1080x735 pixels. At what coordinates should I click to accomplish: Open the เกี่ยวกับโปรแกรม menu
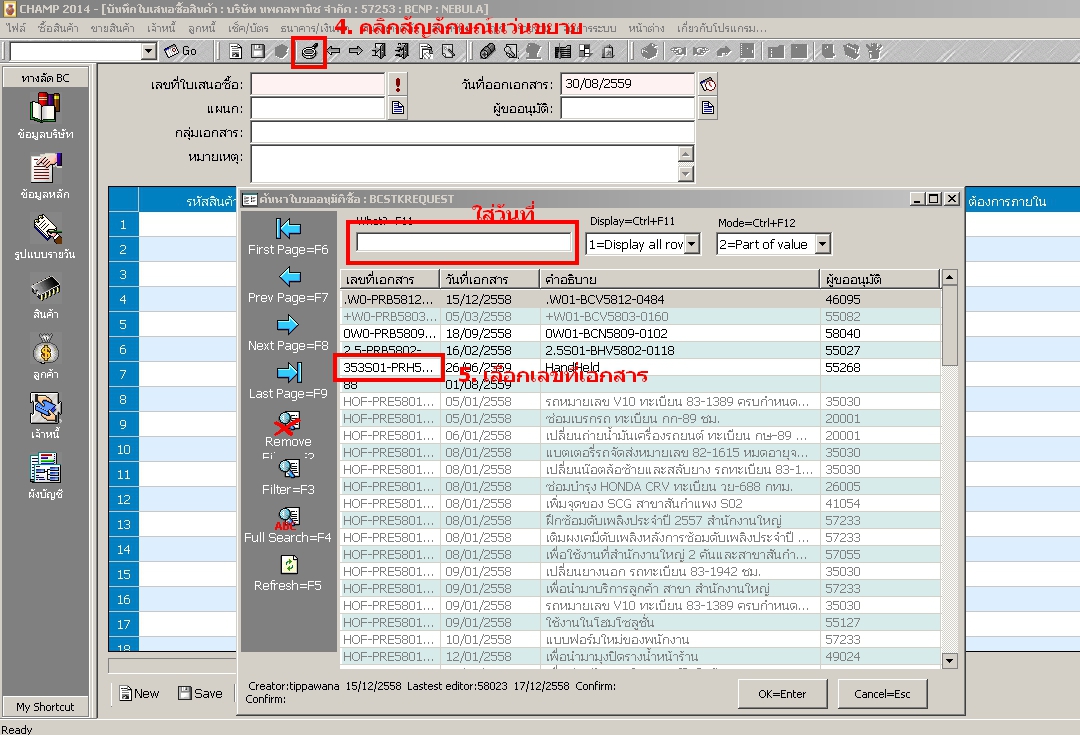(721, 28)
